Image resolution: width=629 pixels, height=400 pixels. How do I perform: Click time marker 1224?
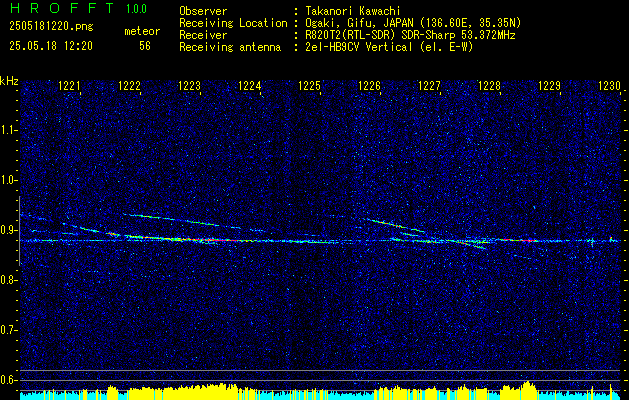250,86
